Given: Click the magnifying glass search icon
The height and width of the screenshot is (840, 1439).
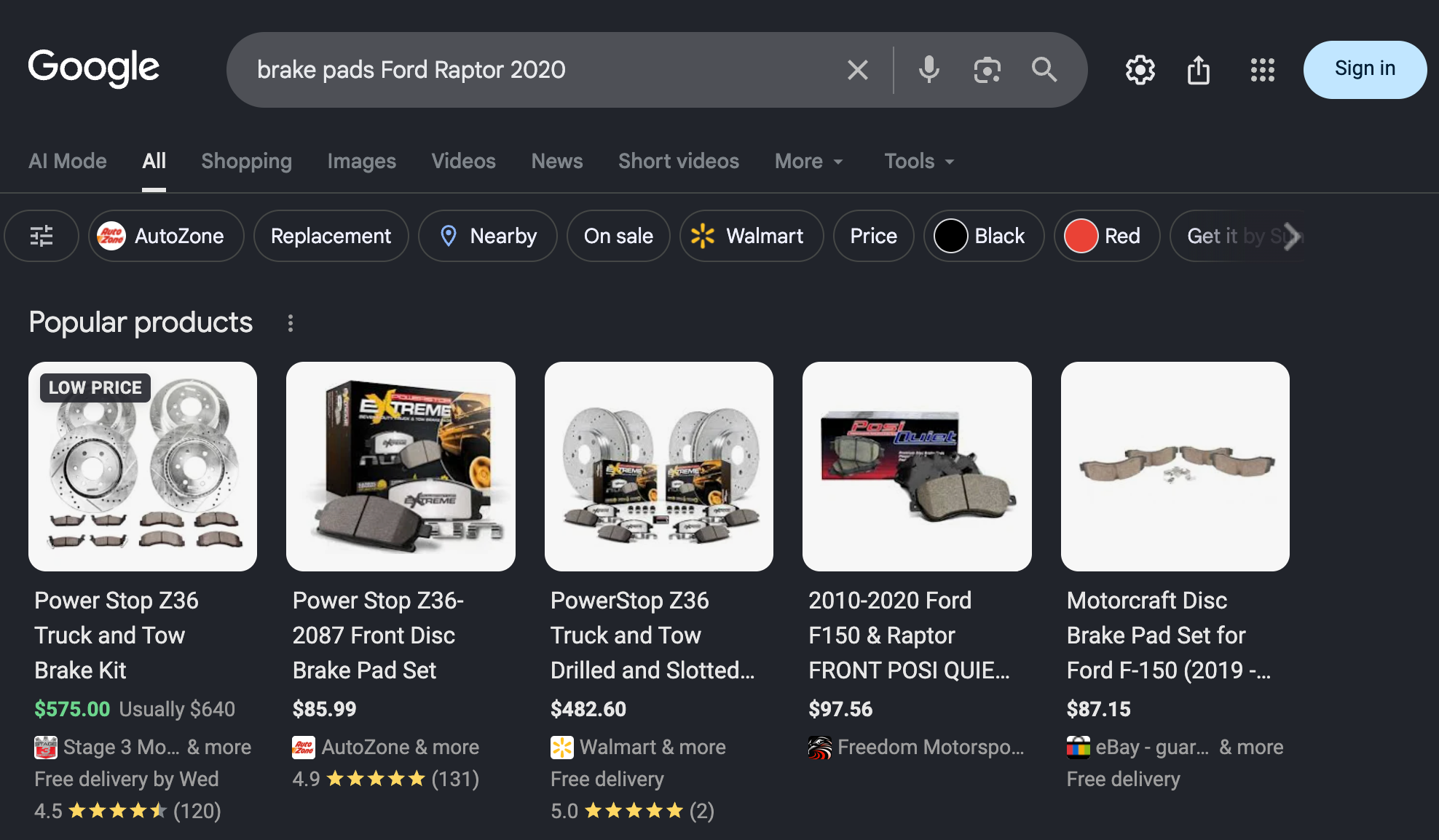Looking at the screenshot, I should point(1044,70).
